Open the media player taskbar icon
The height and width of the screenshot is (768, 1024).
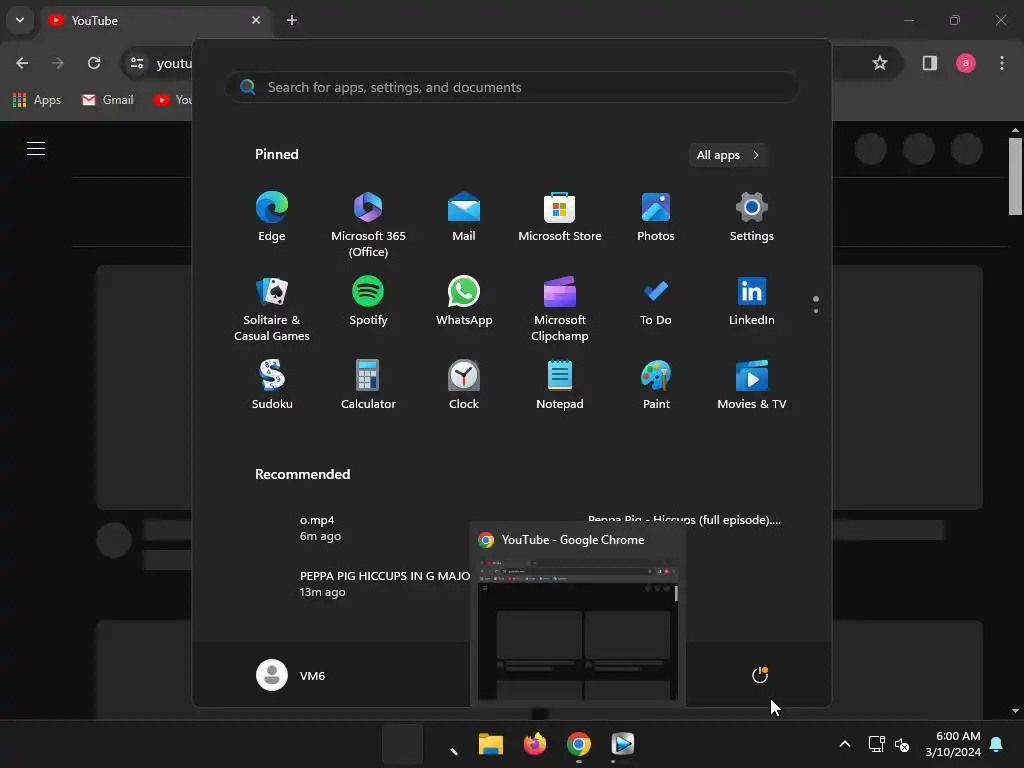(622, 744)
